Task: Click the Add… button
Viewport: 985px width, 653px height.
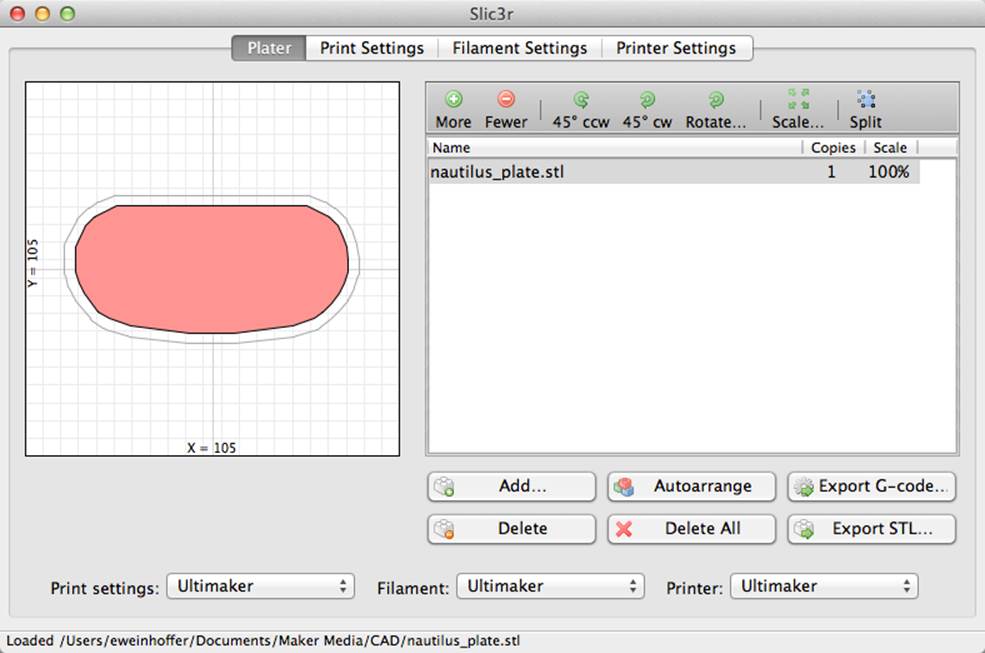Action: coord(511,486)
